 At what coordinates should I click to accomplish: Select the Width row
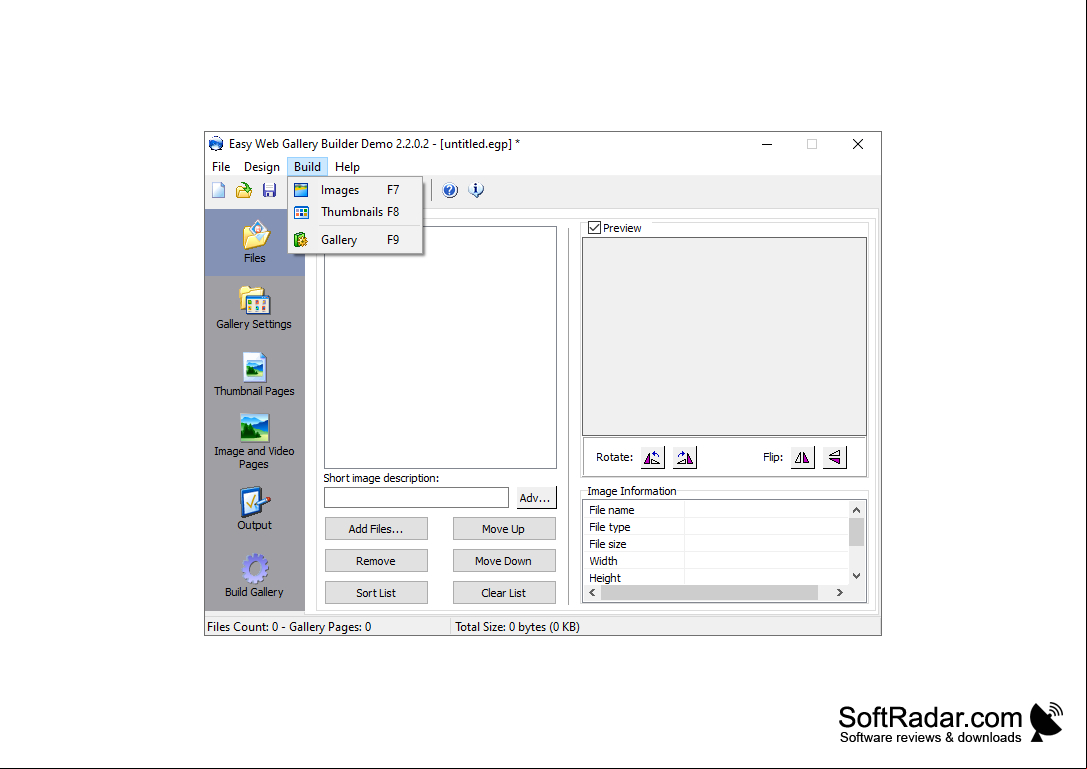pyautogui.click(x=716, y=561)
